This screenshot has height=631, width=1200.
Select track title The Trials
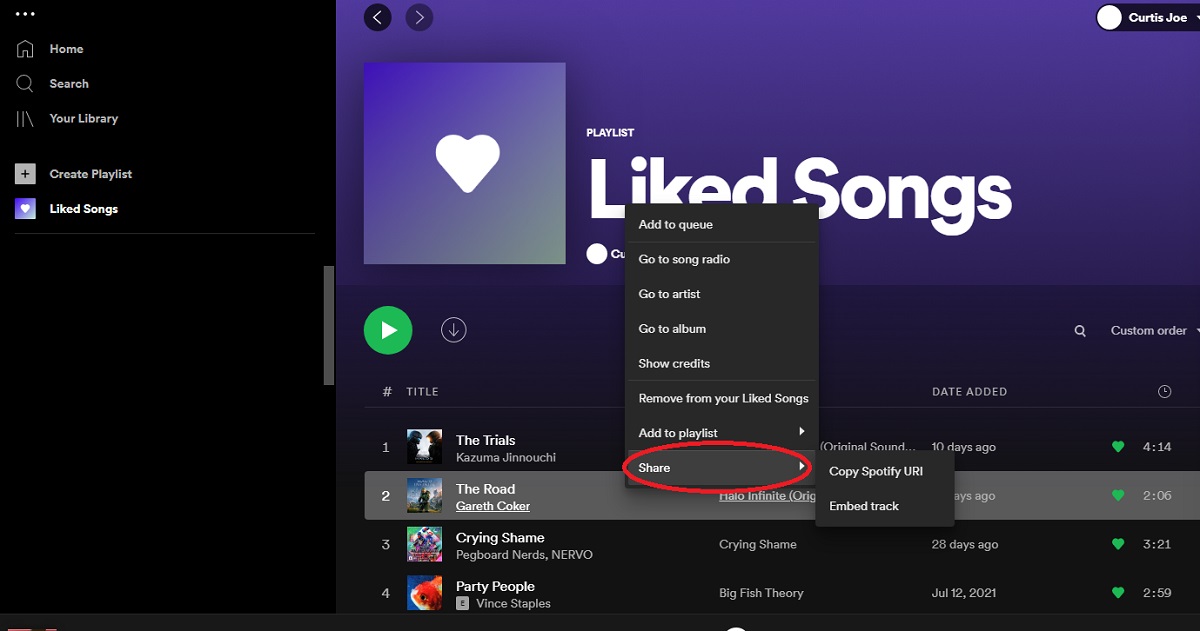click(x=485, y=440)
